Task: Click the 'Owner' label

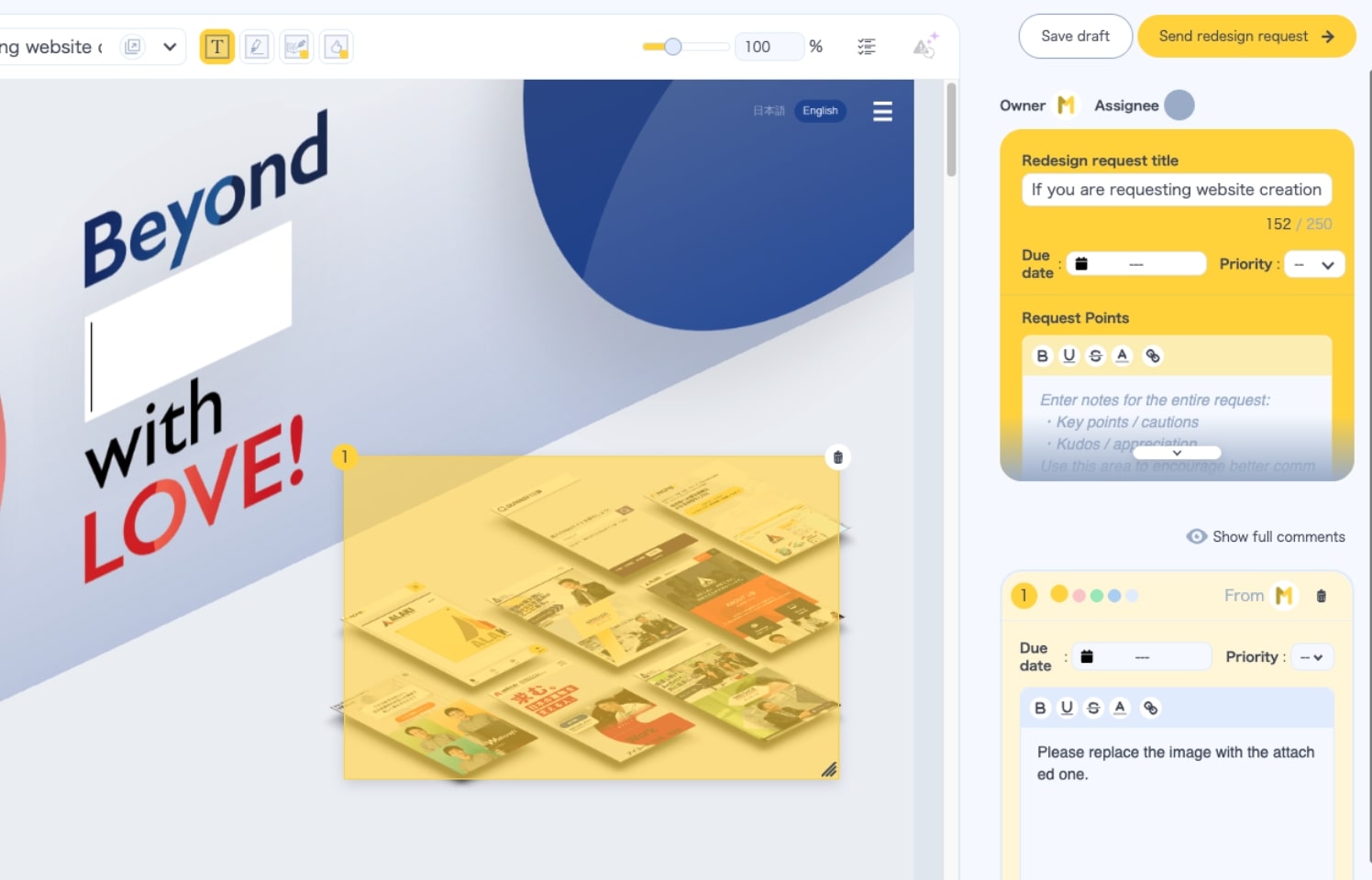Action: click(x=1023, y=105)
